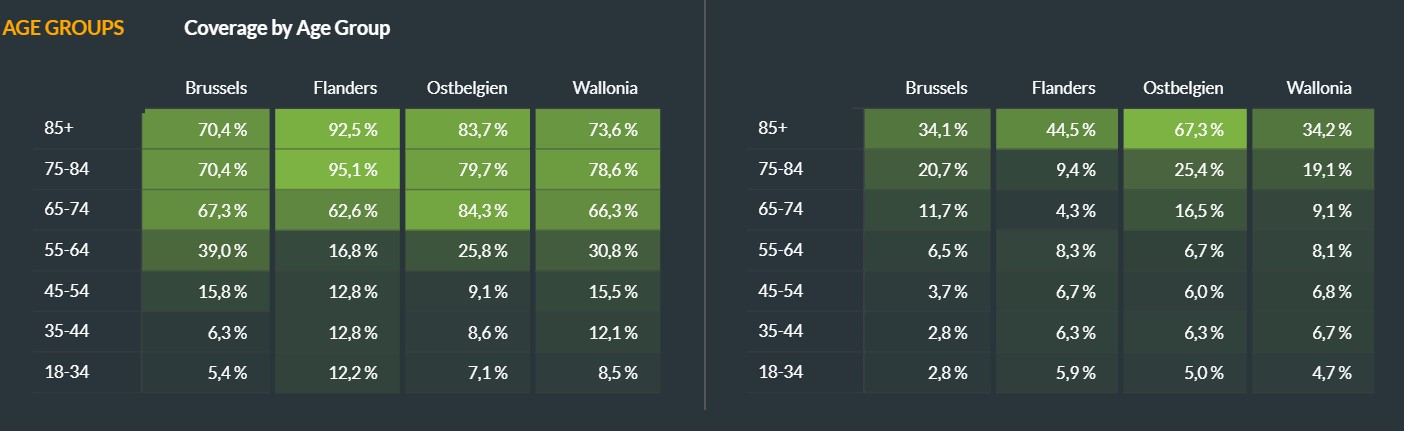
Task: Click the 84,3 % Ostbelgien cell
Action: click(467, 210)
